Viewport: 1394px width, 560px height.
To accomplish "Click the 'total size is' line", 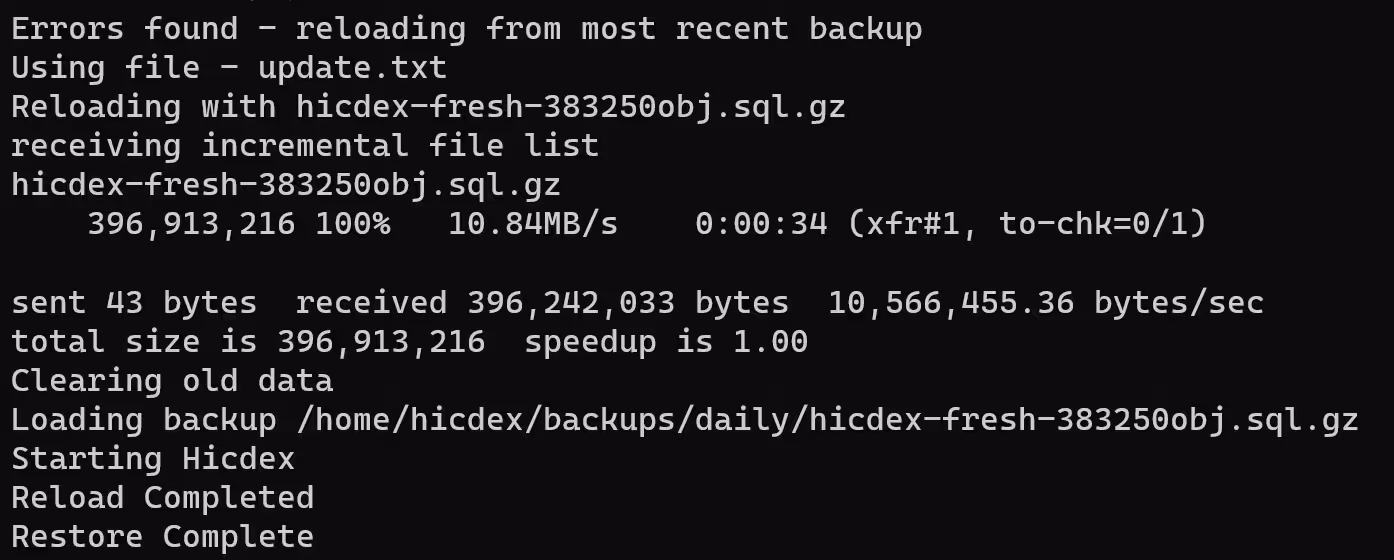I will (x=248, y=341).
